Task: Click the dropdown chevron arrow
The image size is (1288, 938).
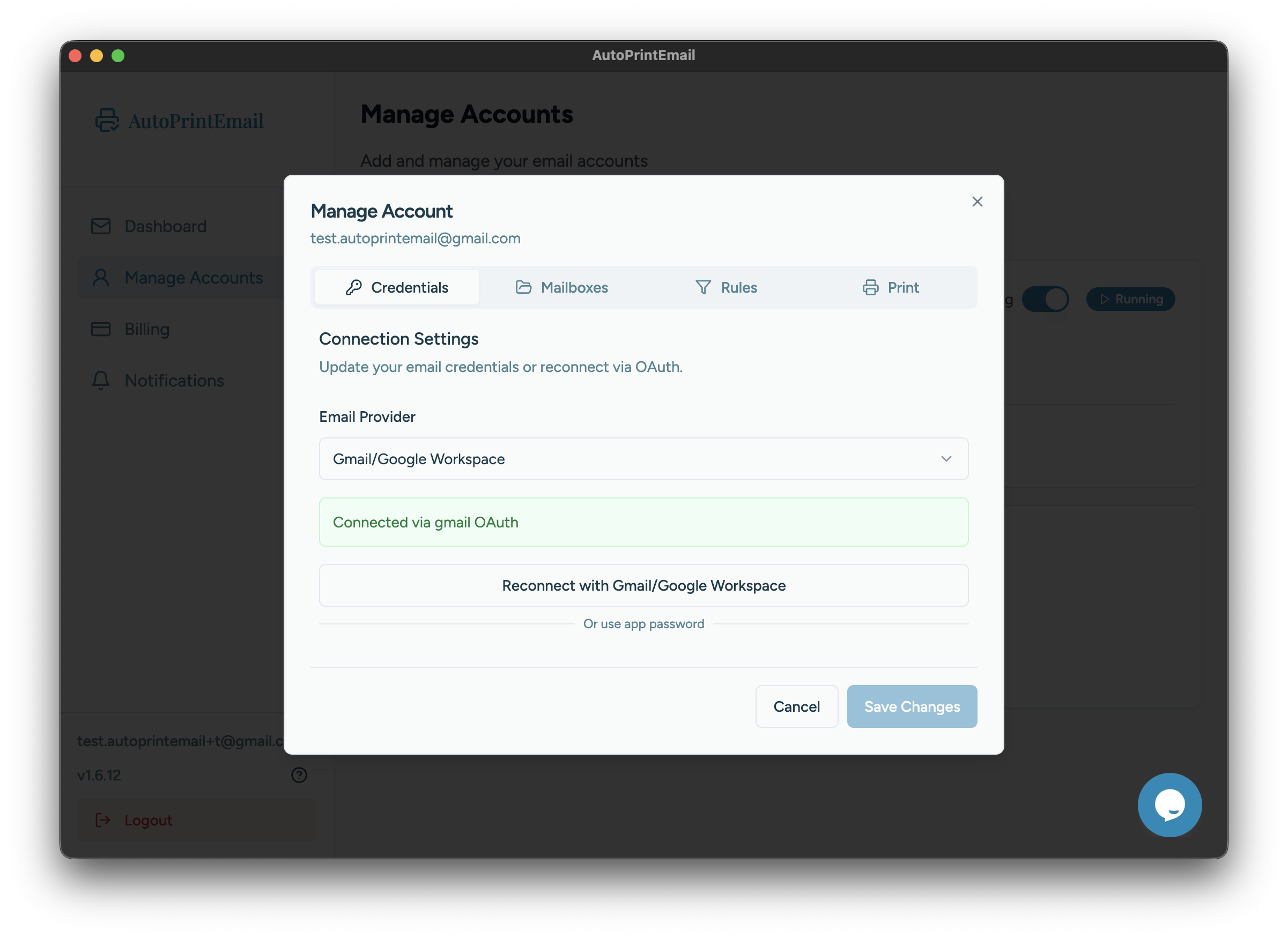Action: point(946,459)
